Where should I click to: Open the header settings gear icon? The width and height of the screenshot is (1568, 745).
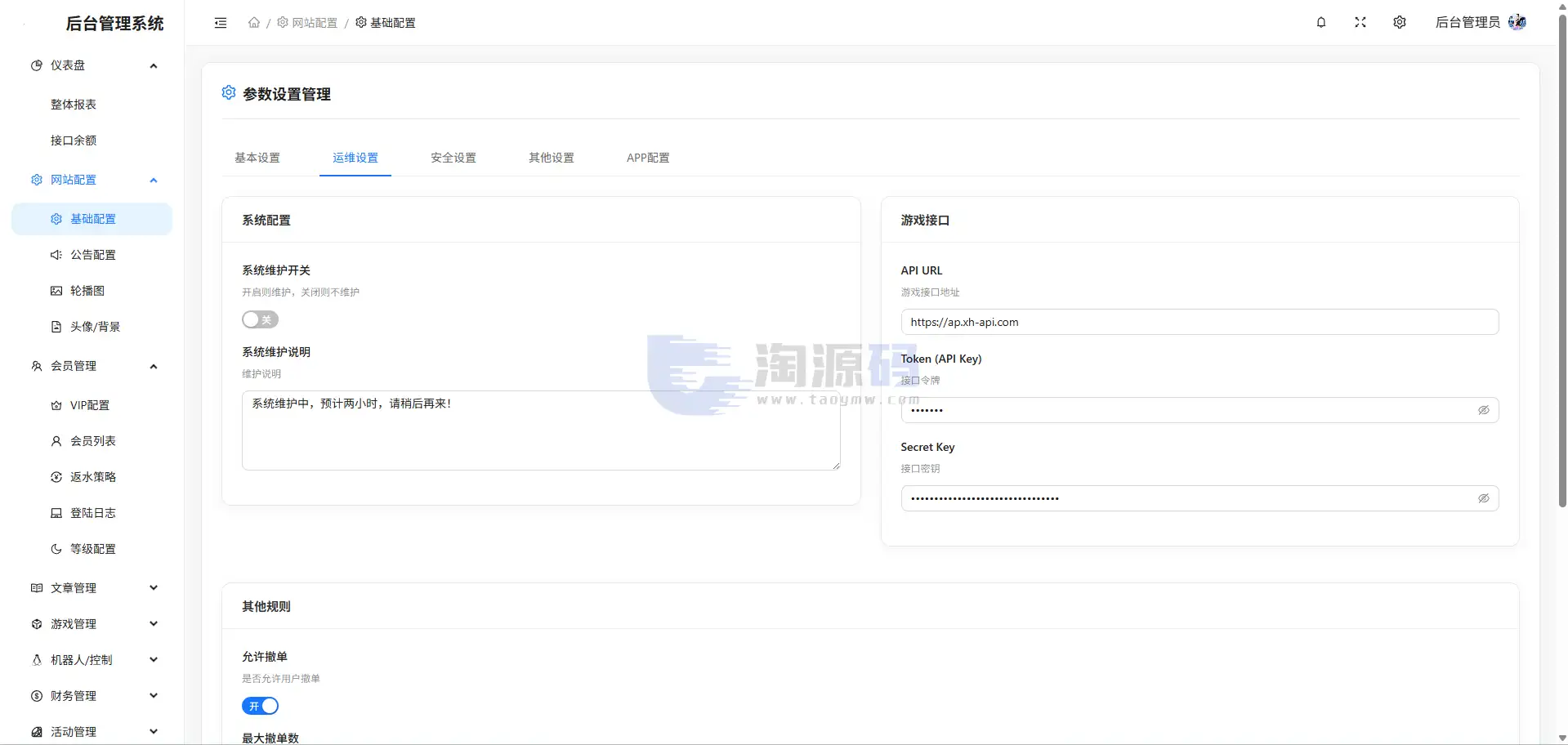click(x=1400, y=22)
